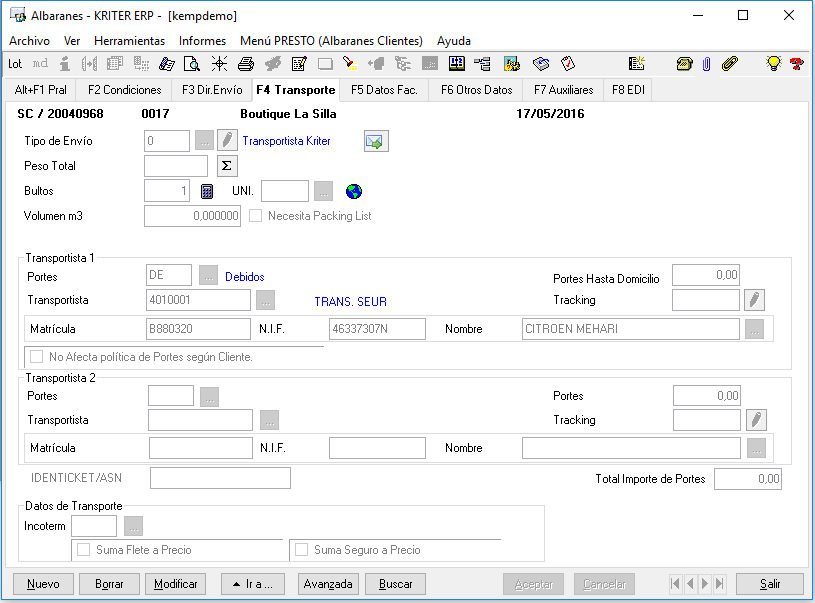Click the Nuevo button
This screenshot has height=603, width=815.
pos(43,584)
